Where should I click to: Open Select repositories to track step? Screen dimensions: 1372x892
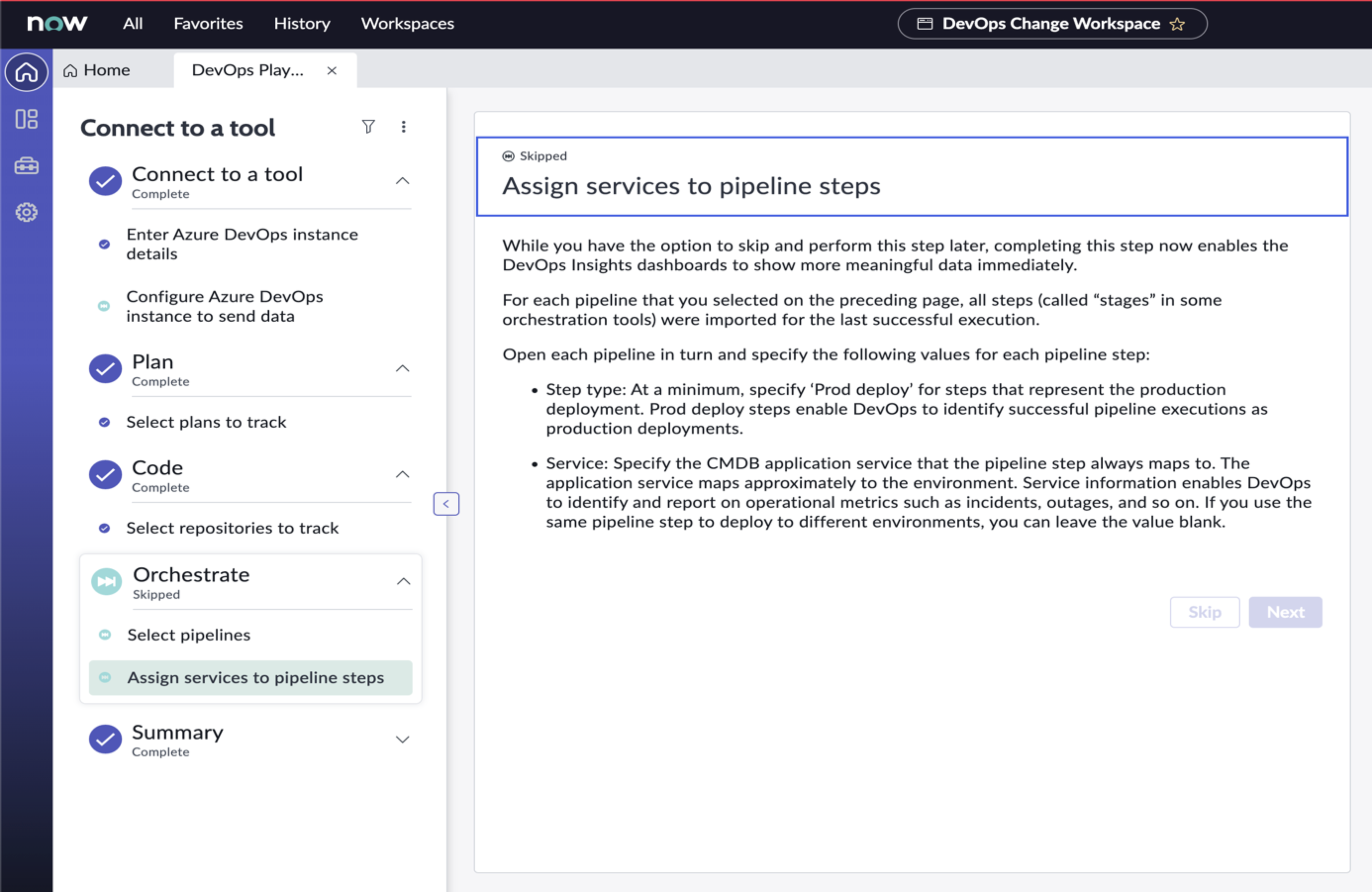pyautogui.click(x=232, y=528)
